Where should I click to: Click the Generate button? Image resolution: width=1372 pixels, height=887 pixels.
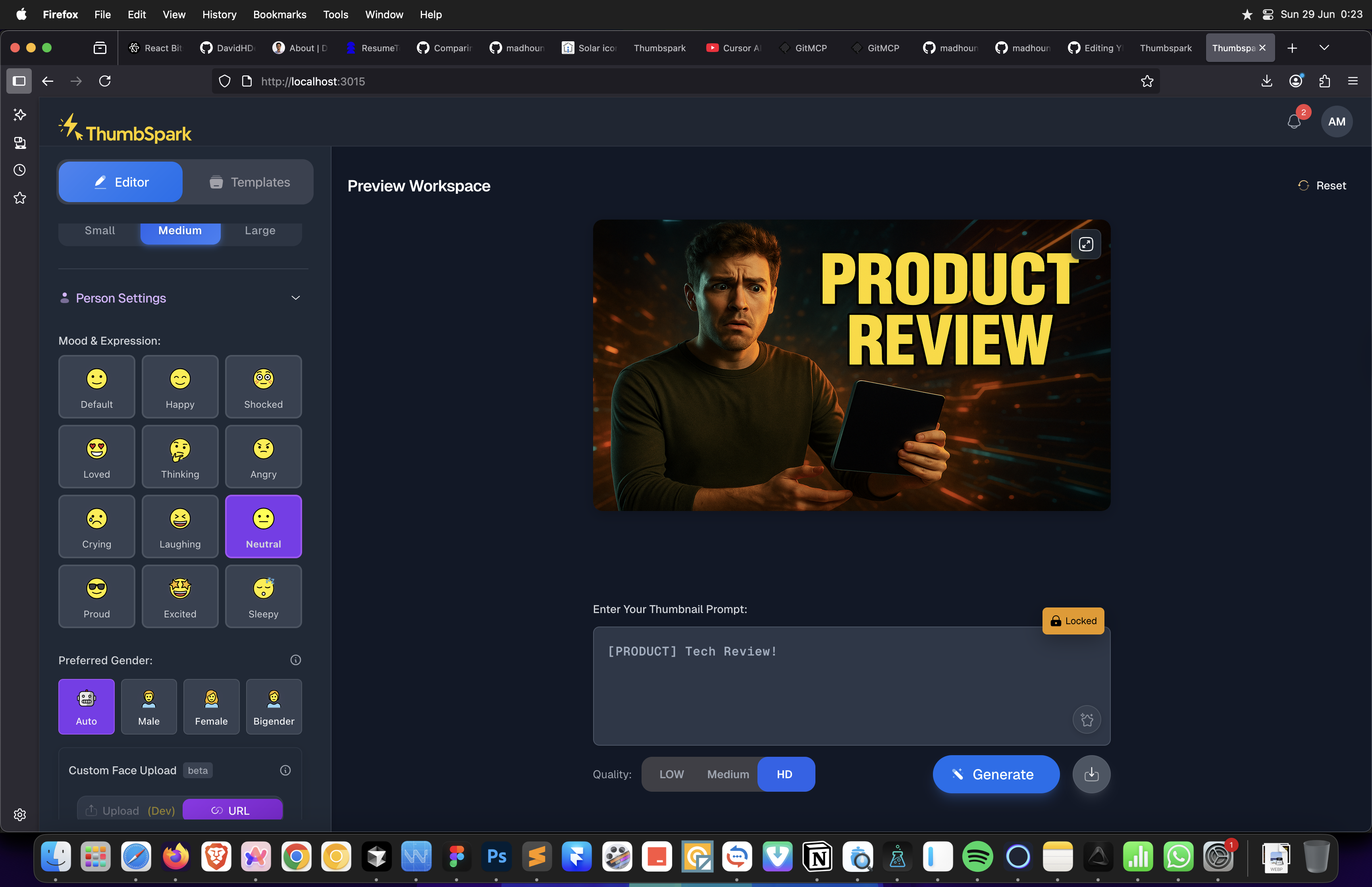[996, 774]
